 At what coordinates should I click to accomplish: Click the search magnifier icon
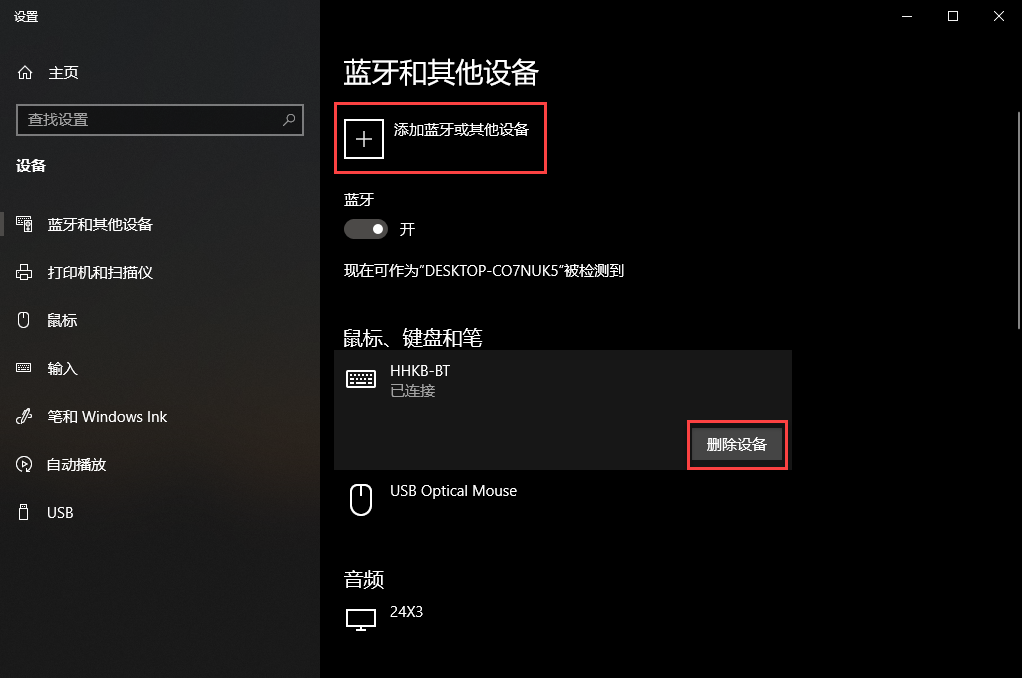tap(289, 120)
